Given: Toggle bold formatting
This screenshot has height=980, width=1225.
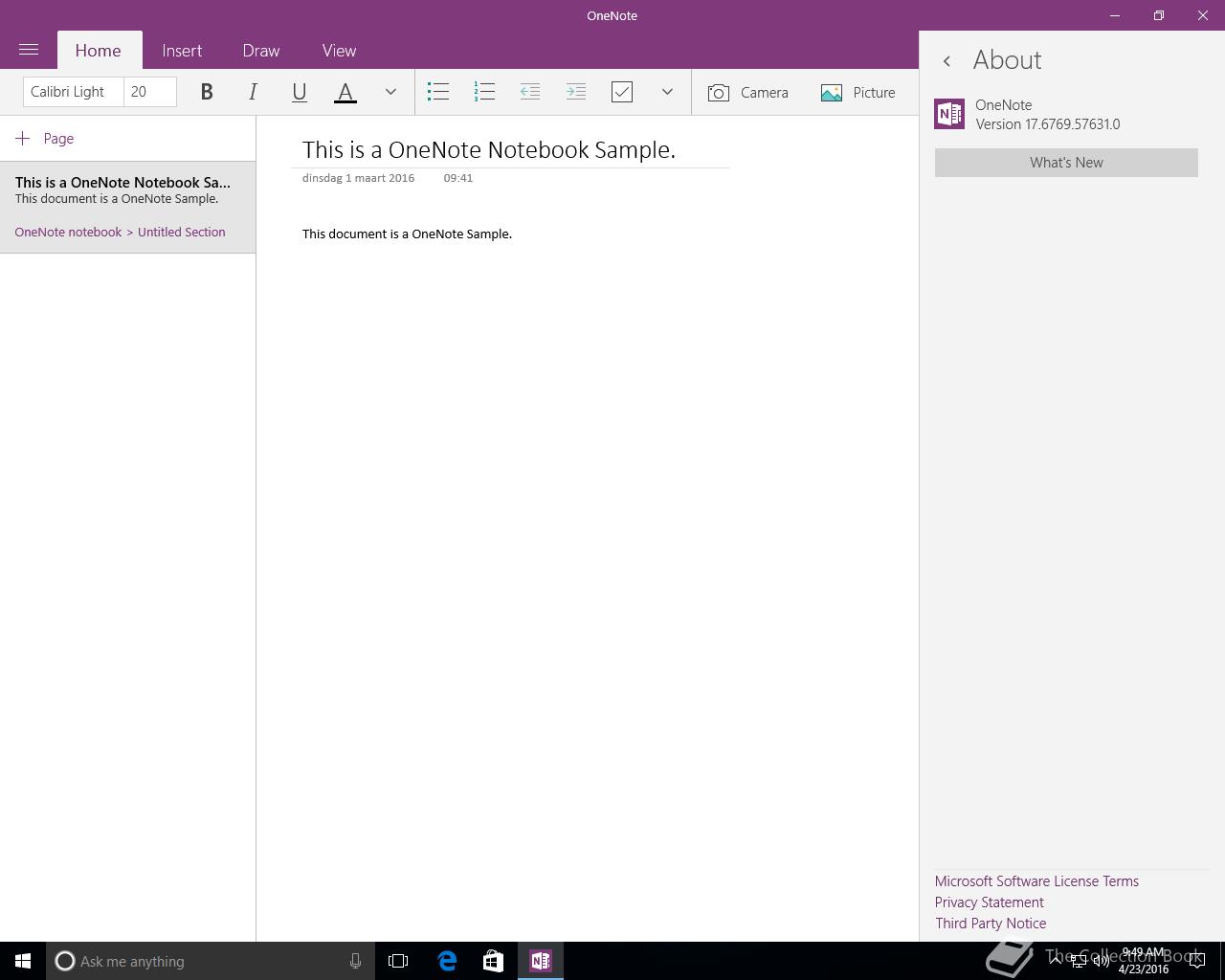Looking at the screenshot, I should coord(207,92).
